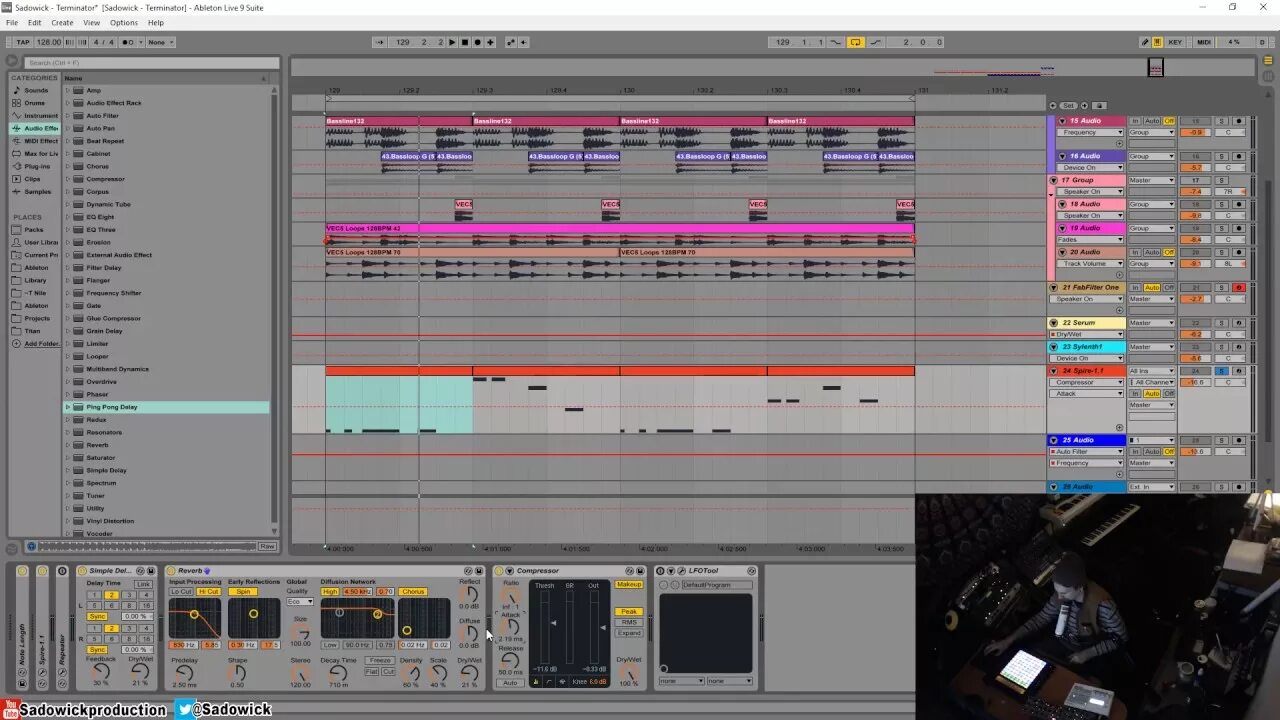Arm the record button on track 18 Audio

[1239, 204]
